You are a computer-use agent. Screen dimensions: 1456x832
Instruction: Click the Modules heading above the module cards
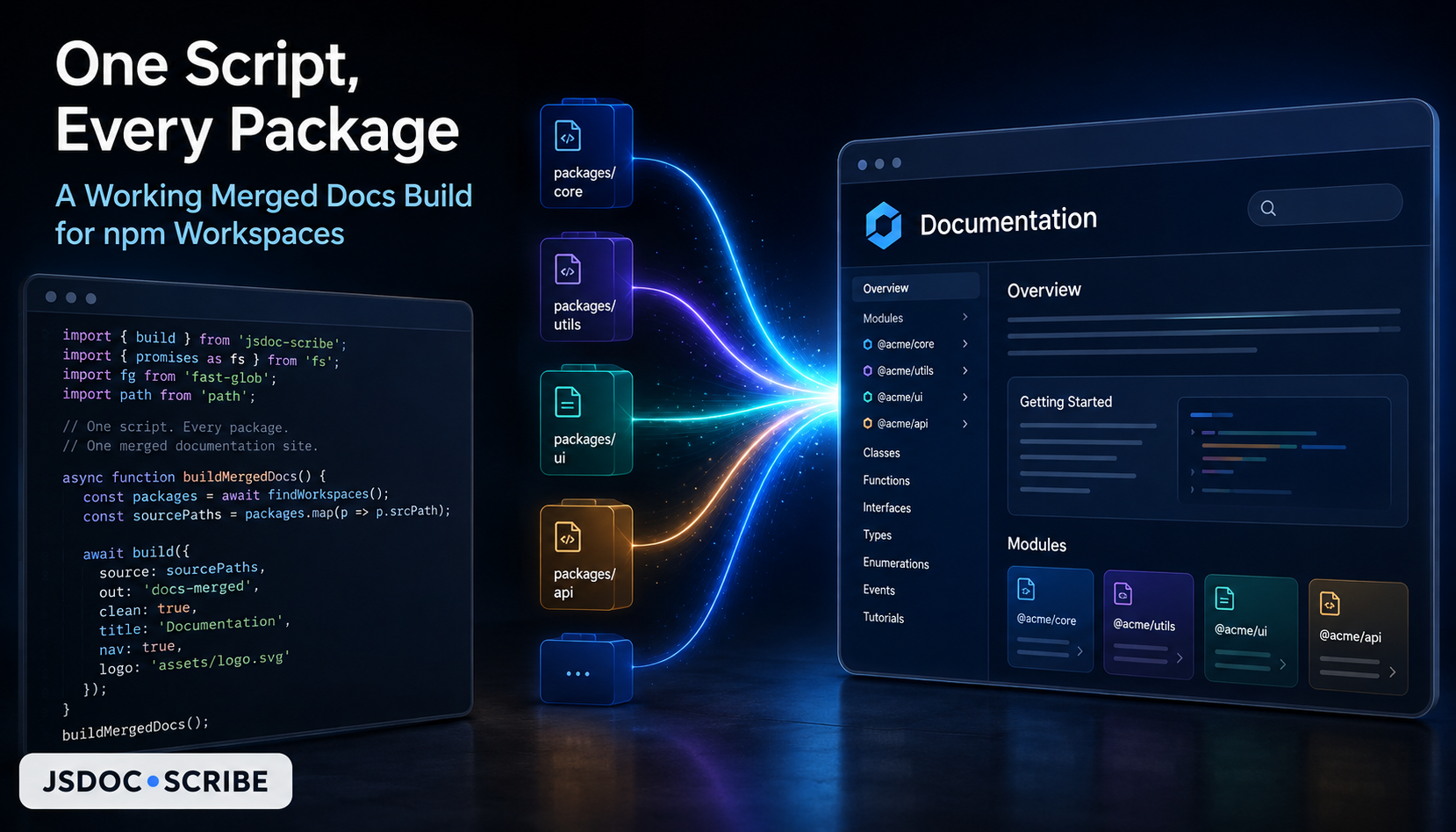(1036, 544)
